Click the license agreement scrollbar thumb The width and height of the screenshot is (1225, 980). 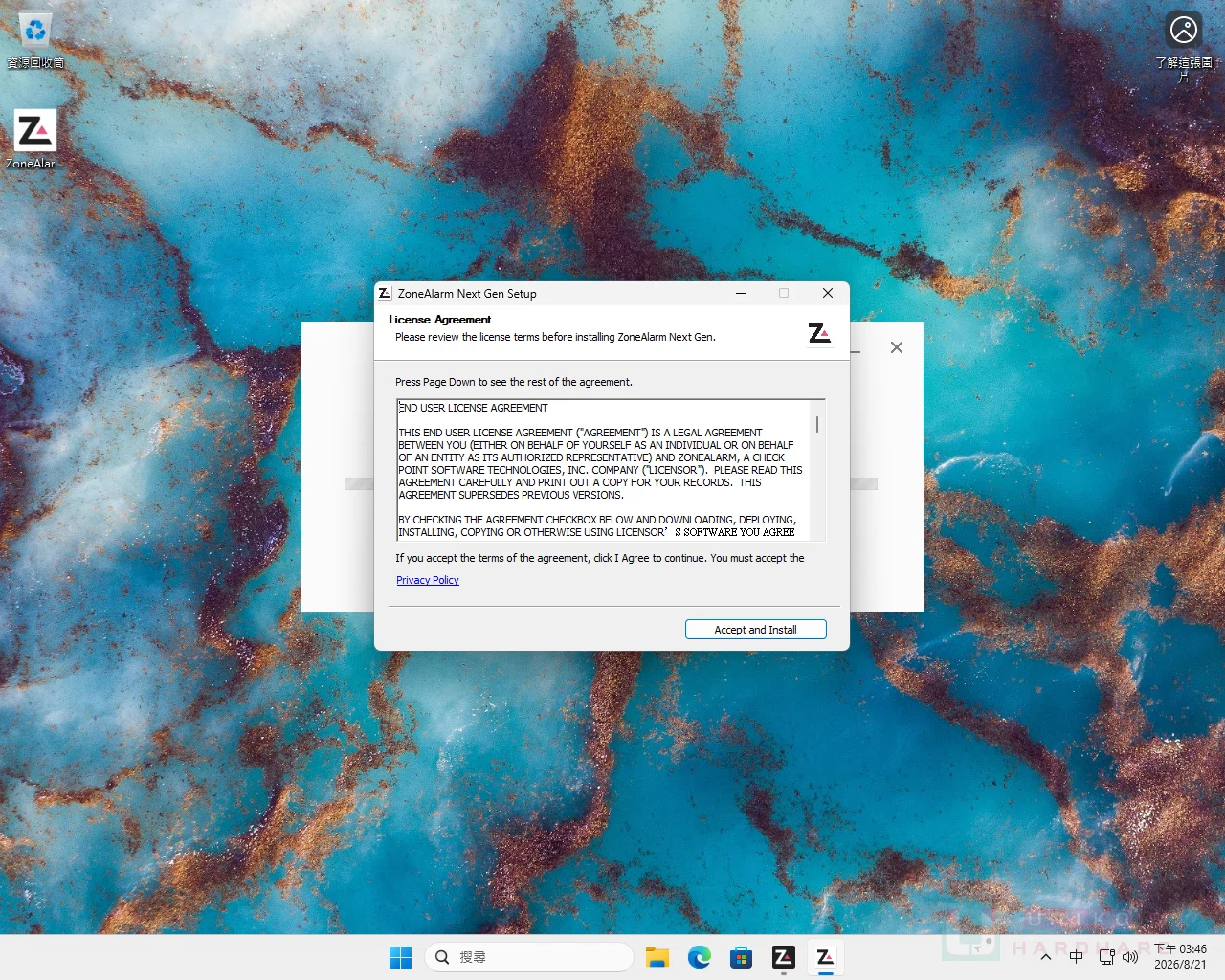click(817, 424)
